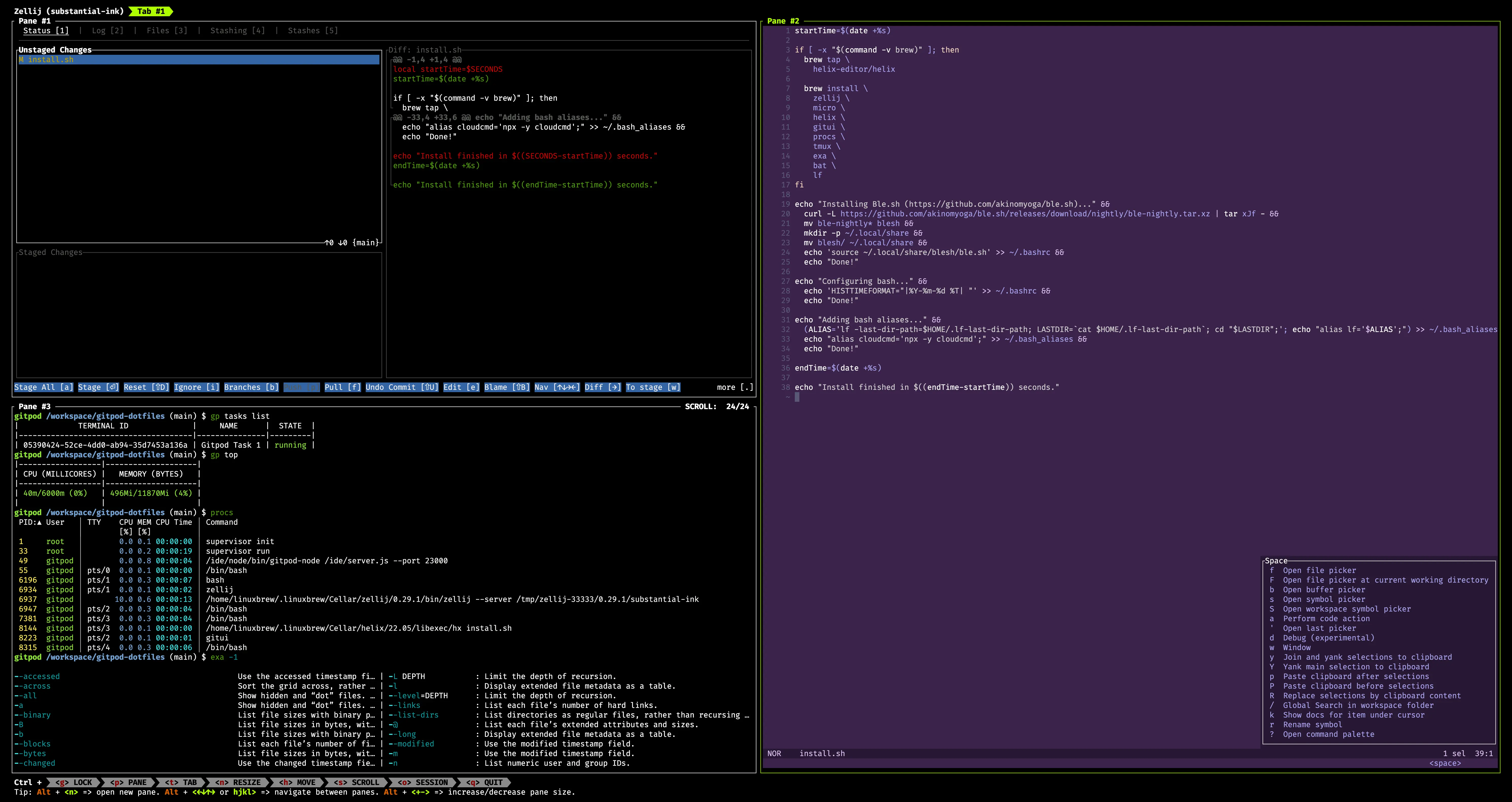Click the Staged Changes panel title
Image resolution: width=1512 pixels, height=802 pixels.
point(50,252)
